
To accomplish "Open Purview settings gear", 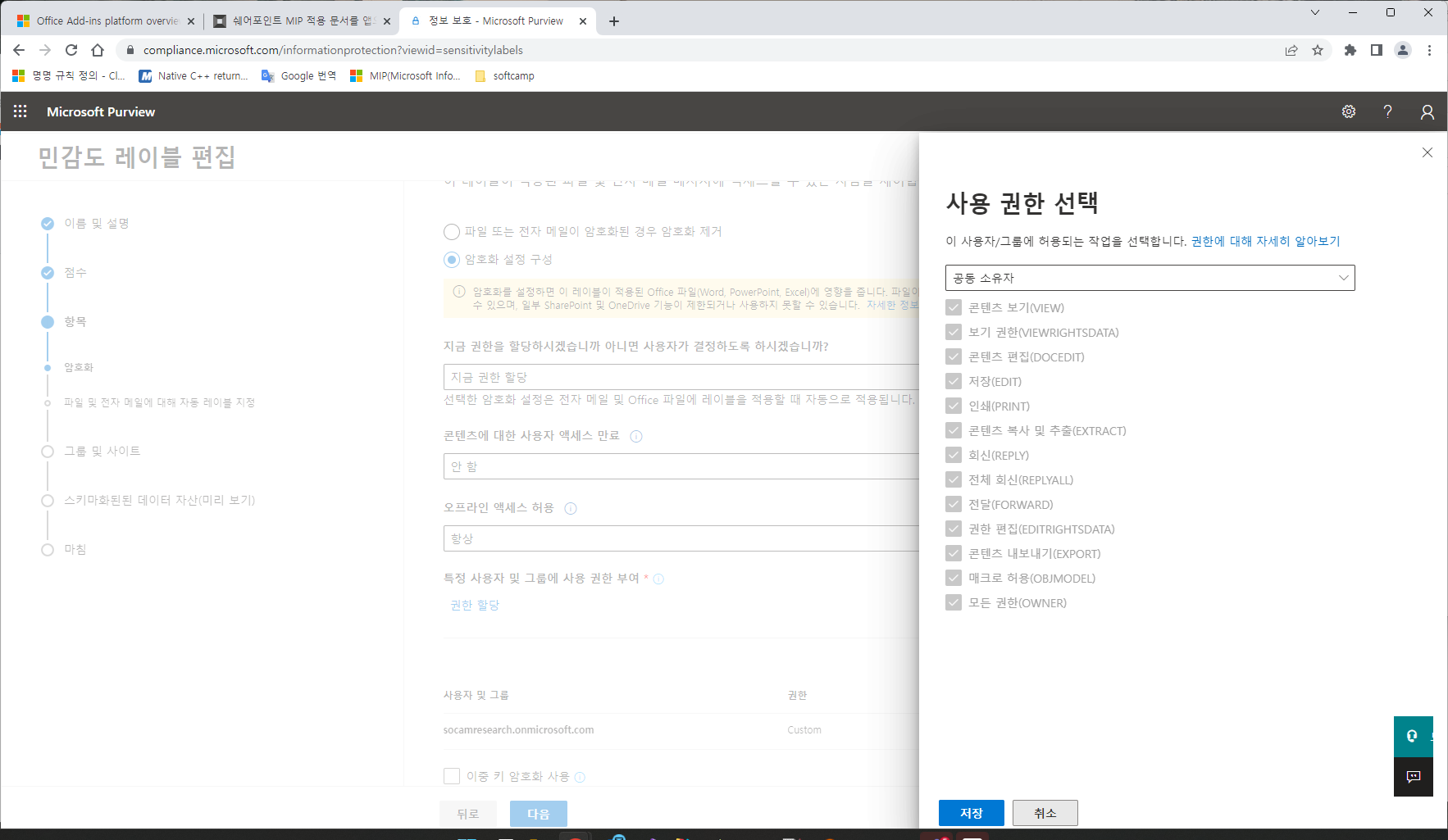I will (1349, 111).
